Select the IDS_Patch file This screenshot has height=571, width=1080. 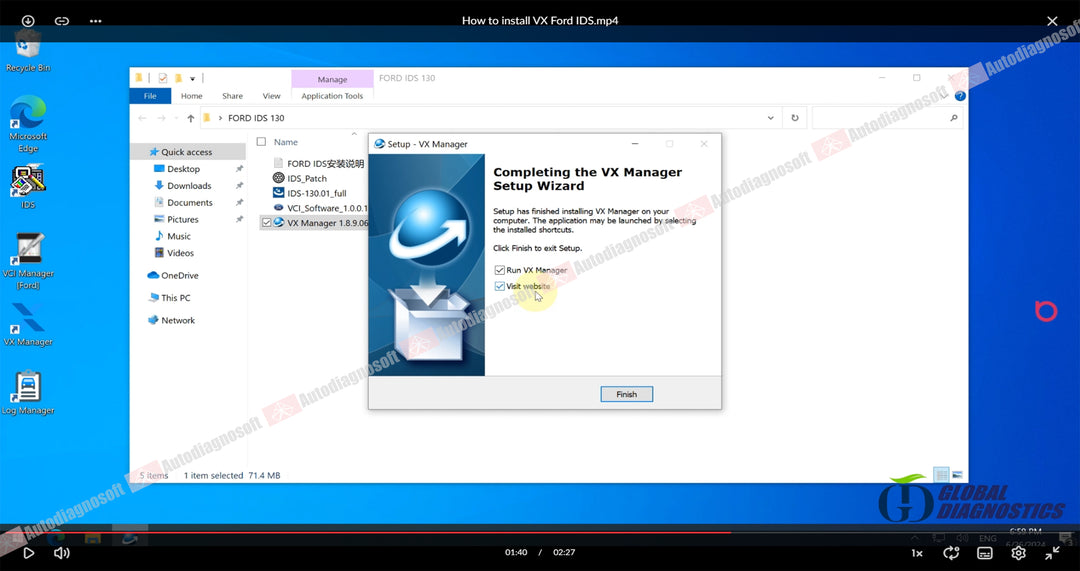(x=300, y=178)
